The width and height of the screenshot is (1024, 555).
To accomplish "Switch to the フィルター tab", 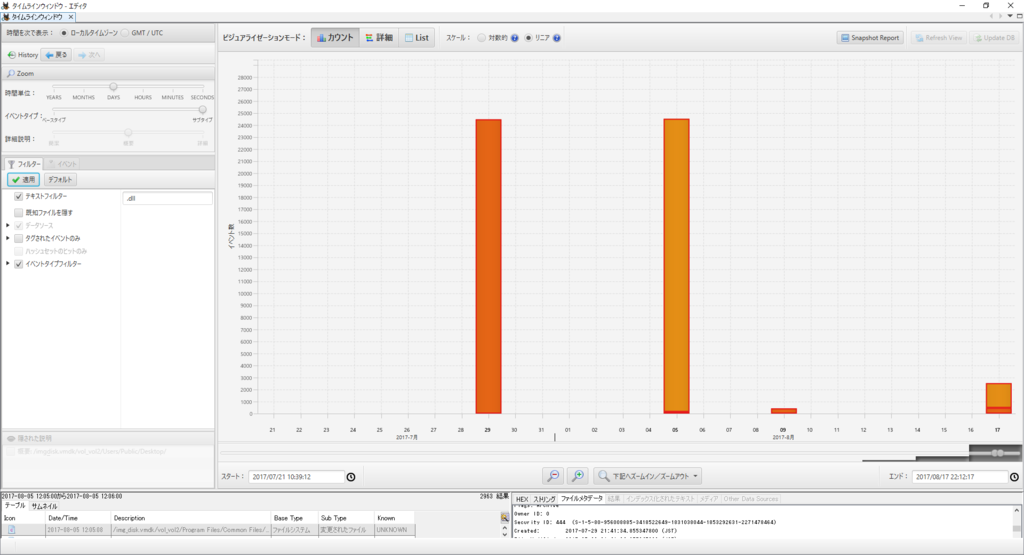I will (24, 164).
